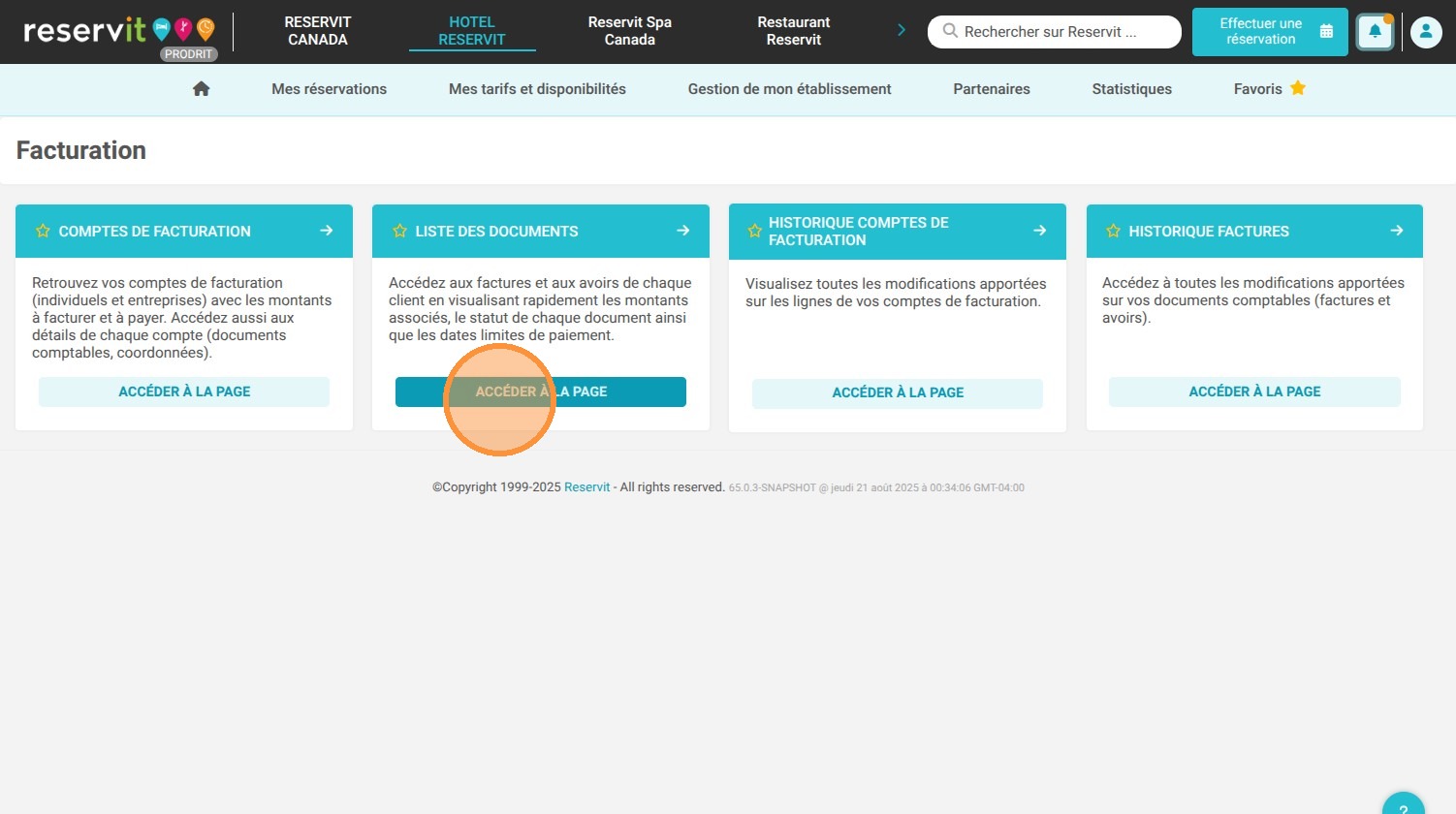1456x814 pixels.
Task: Click the HISTORIQUE COMPTES DE FACTURATION title
Action: pyautogui.click(x=859, y=232)
